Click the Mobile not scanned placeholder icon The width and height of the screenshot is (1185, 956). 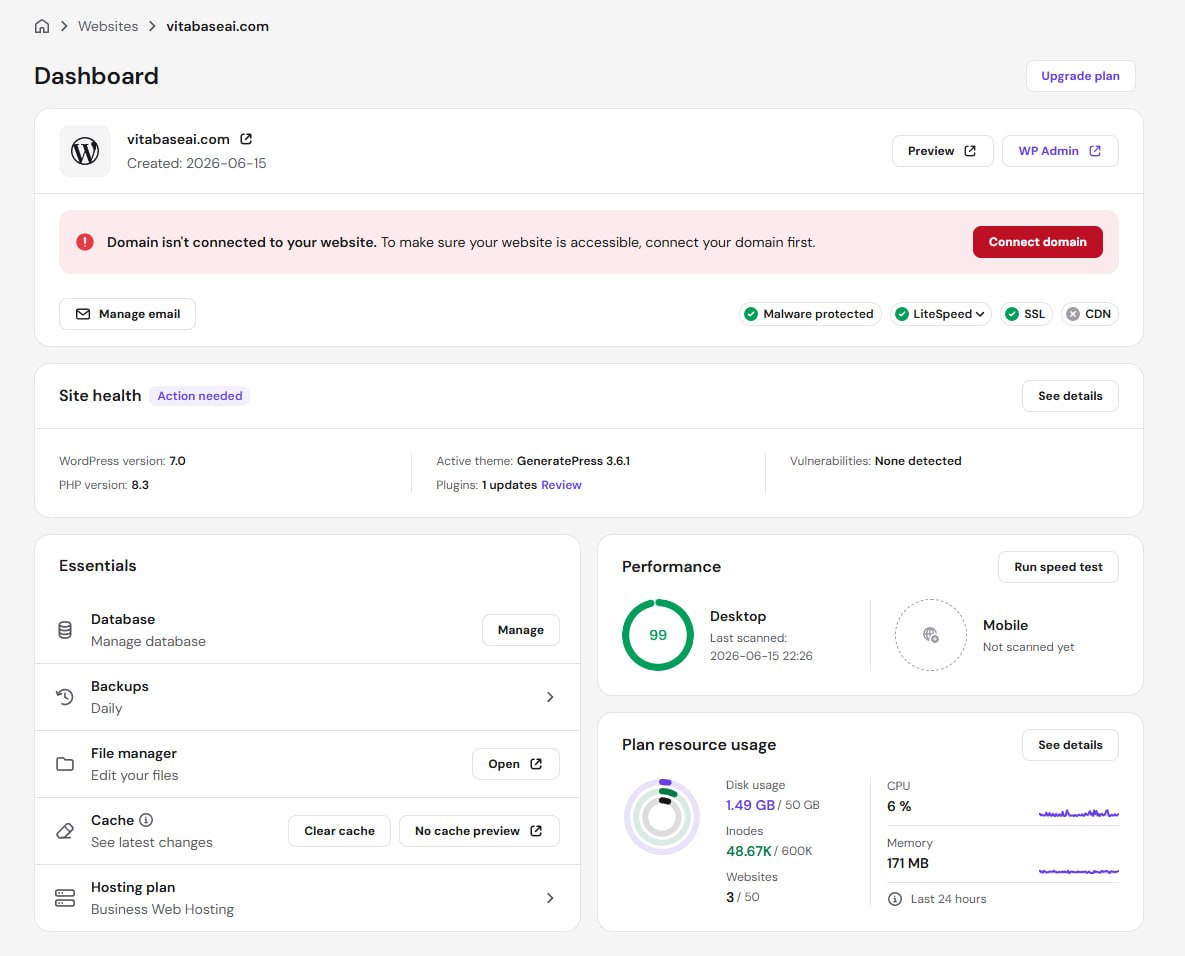930,635
